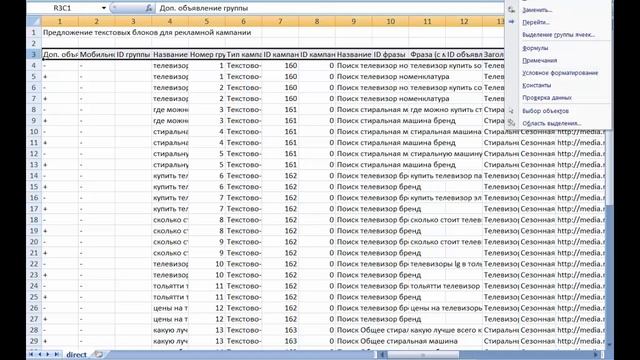Viewport: 640px width, 360px height.
Task: Select column header 7
Action: click(280, 21)
